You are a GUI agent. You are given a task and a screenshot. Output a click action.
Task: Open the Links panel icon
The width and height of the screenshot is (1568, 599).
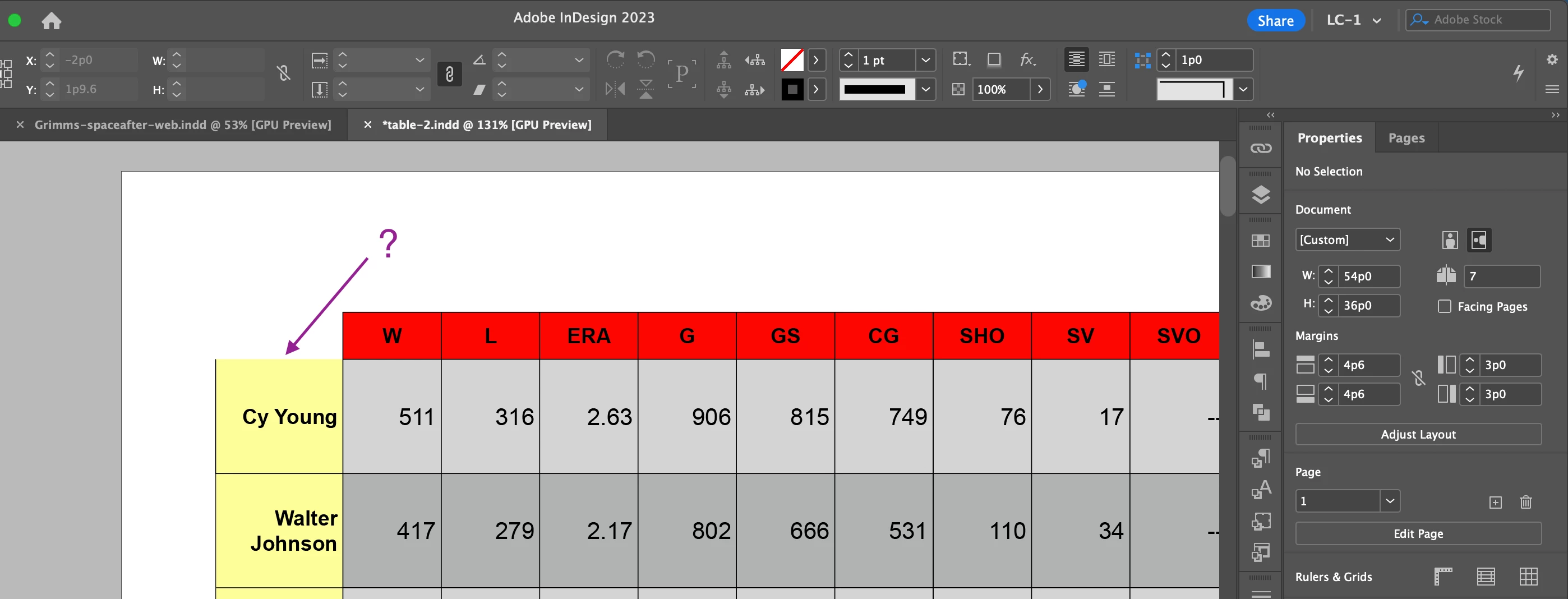click(x=1261, y=149)
